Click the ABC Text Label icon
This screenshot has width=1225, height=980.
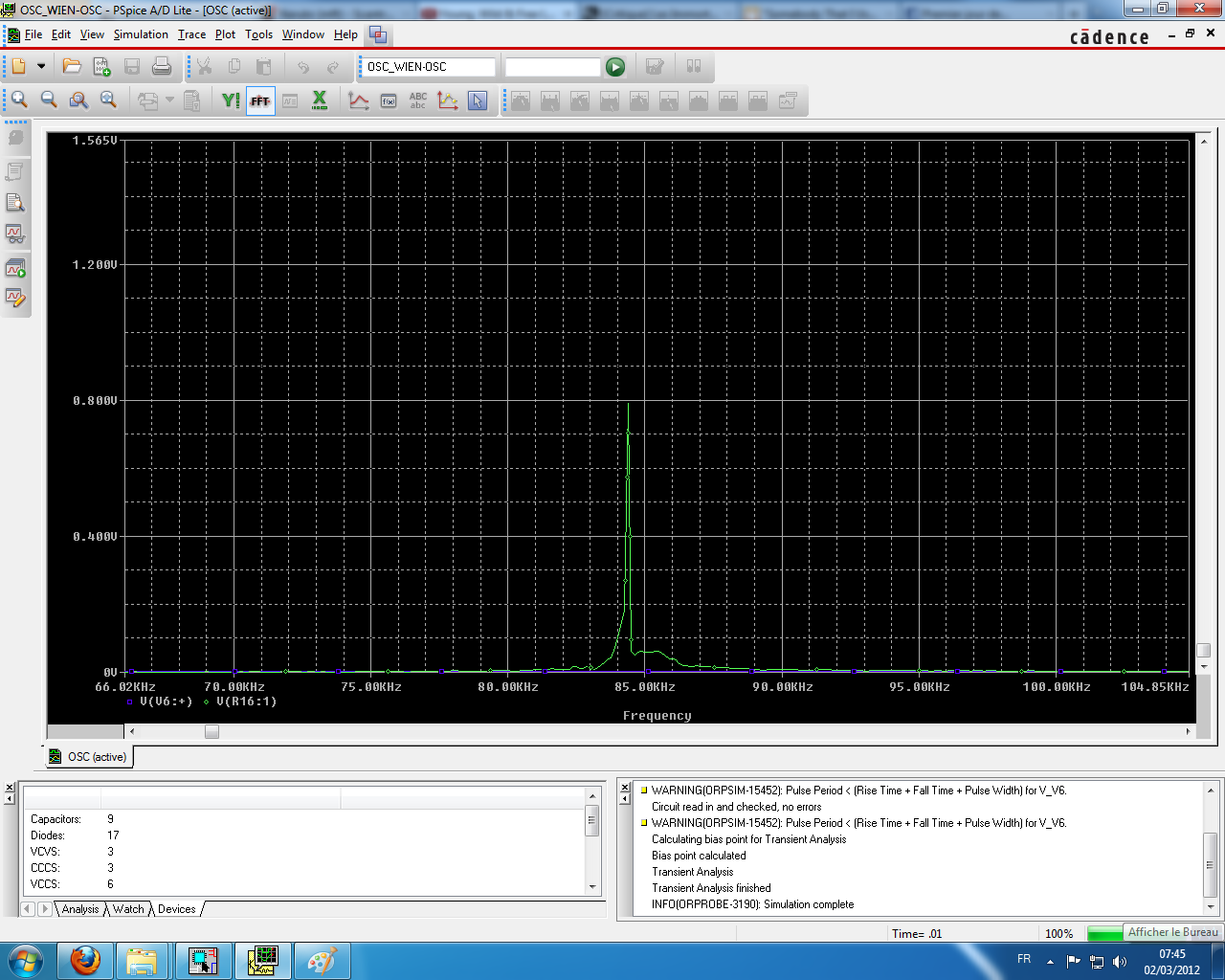coord(418,100)
